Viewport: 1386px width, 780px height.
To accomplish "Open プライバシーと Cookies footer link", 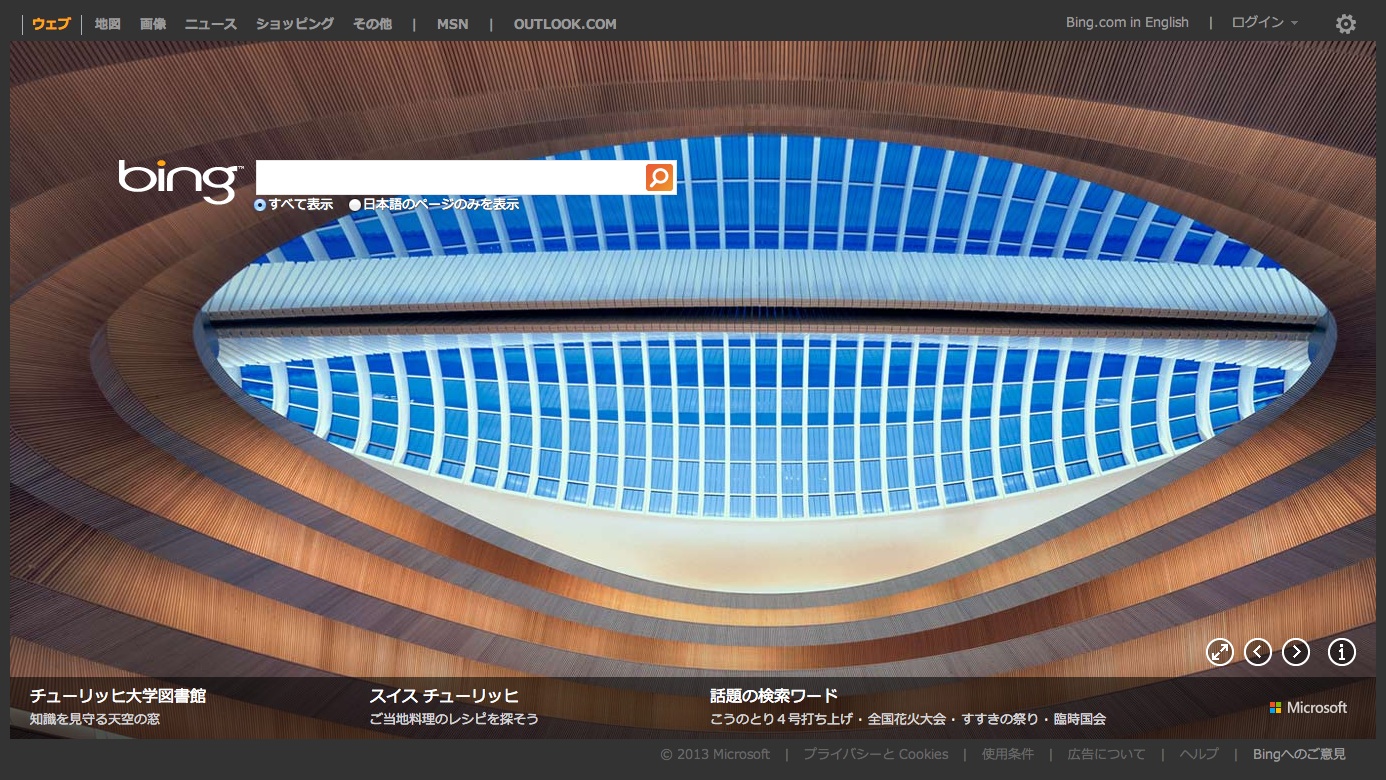I will pyautogui.click(x=875, y=754).
